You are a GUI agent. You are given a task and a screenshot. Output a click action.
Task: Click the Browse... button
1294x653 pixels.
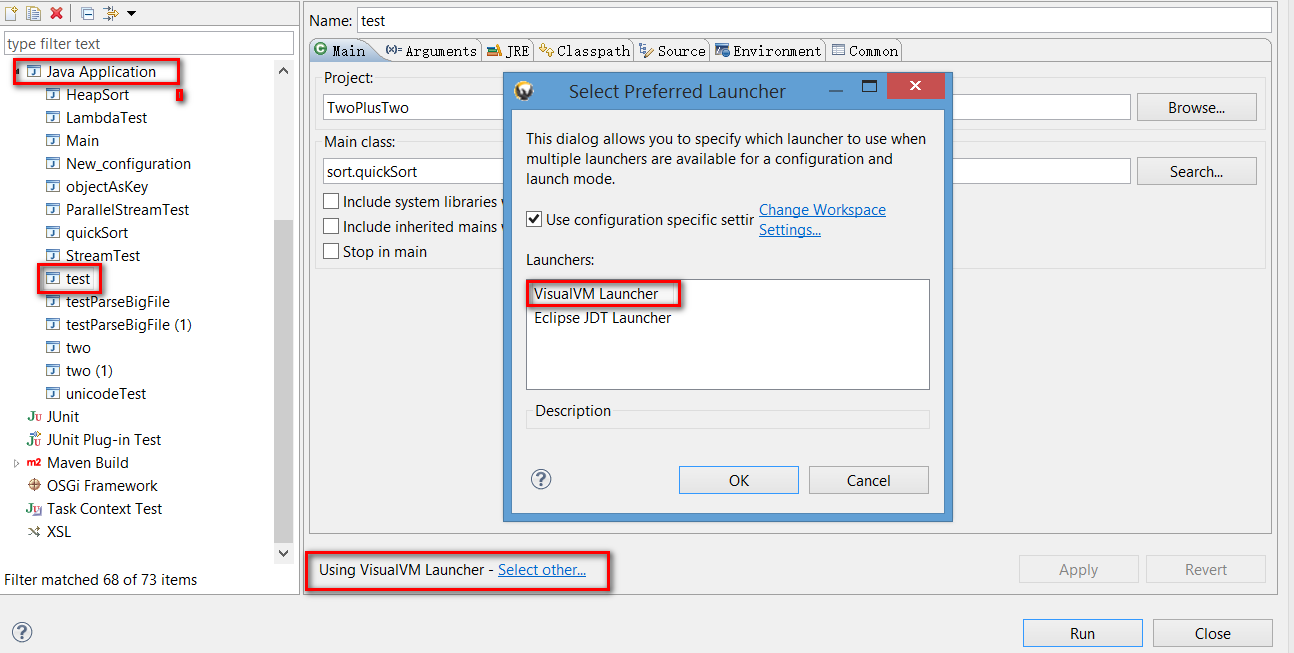(1197, 107)
